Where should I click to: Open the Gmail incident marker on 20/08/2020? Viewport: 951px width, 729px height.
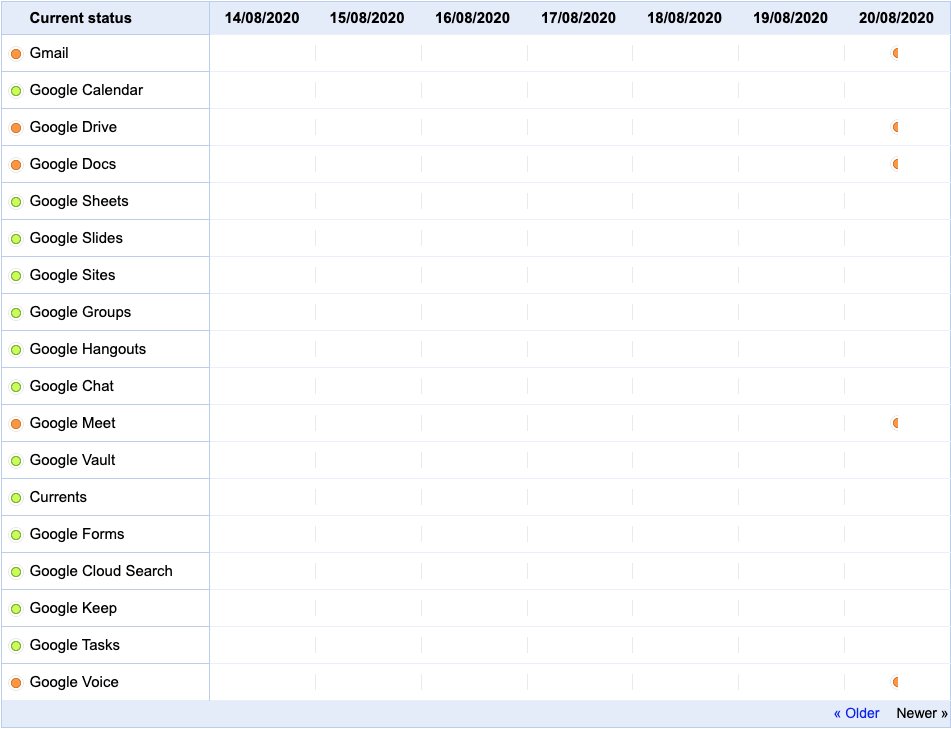(895, 53)
